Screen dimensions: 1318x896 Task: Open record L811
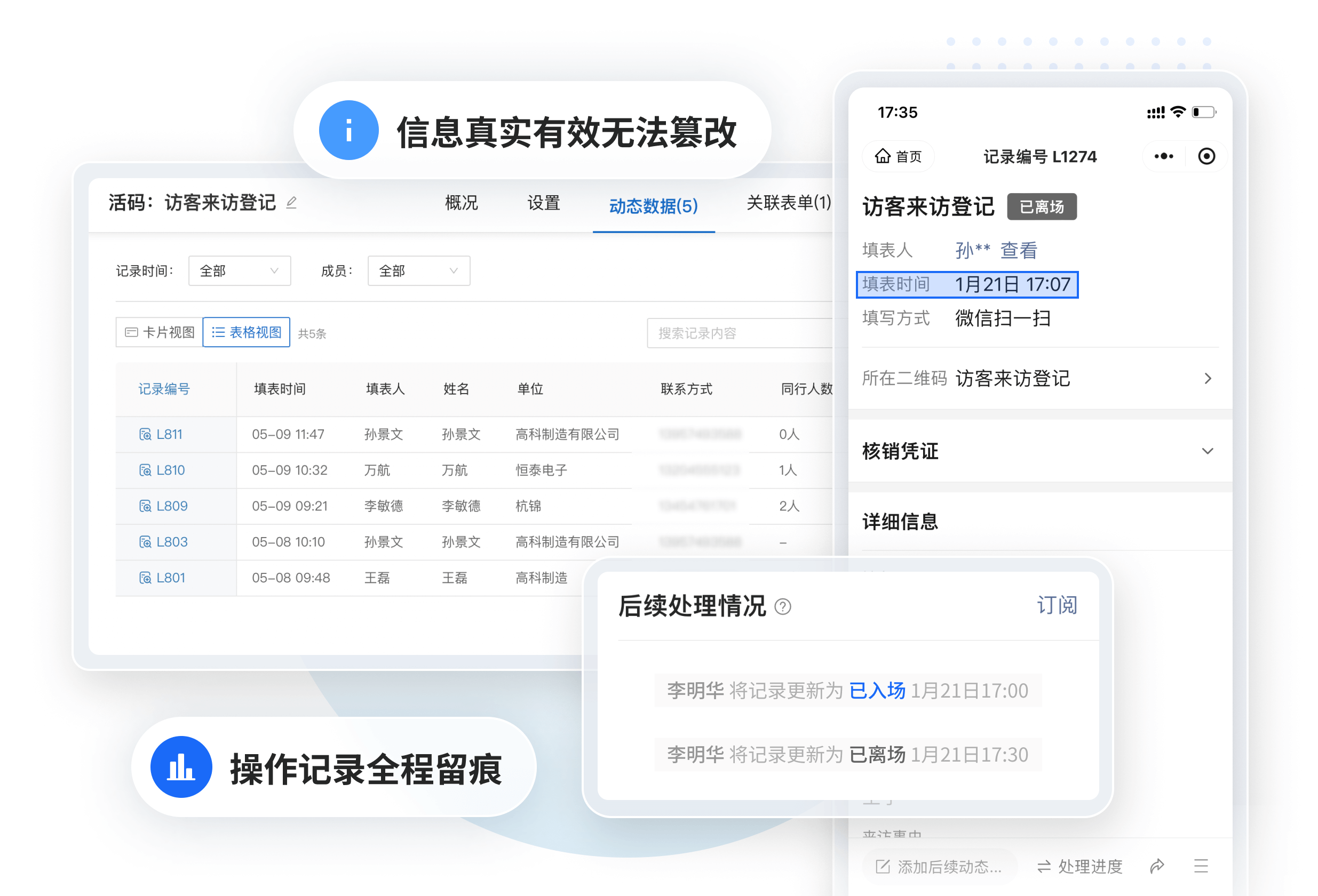(169, 434)
